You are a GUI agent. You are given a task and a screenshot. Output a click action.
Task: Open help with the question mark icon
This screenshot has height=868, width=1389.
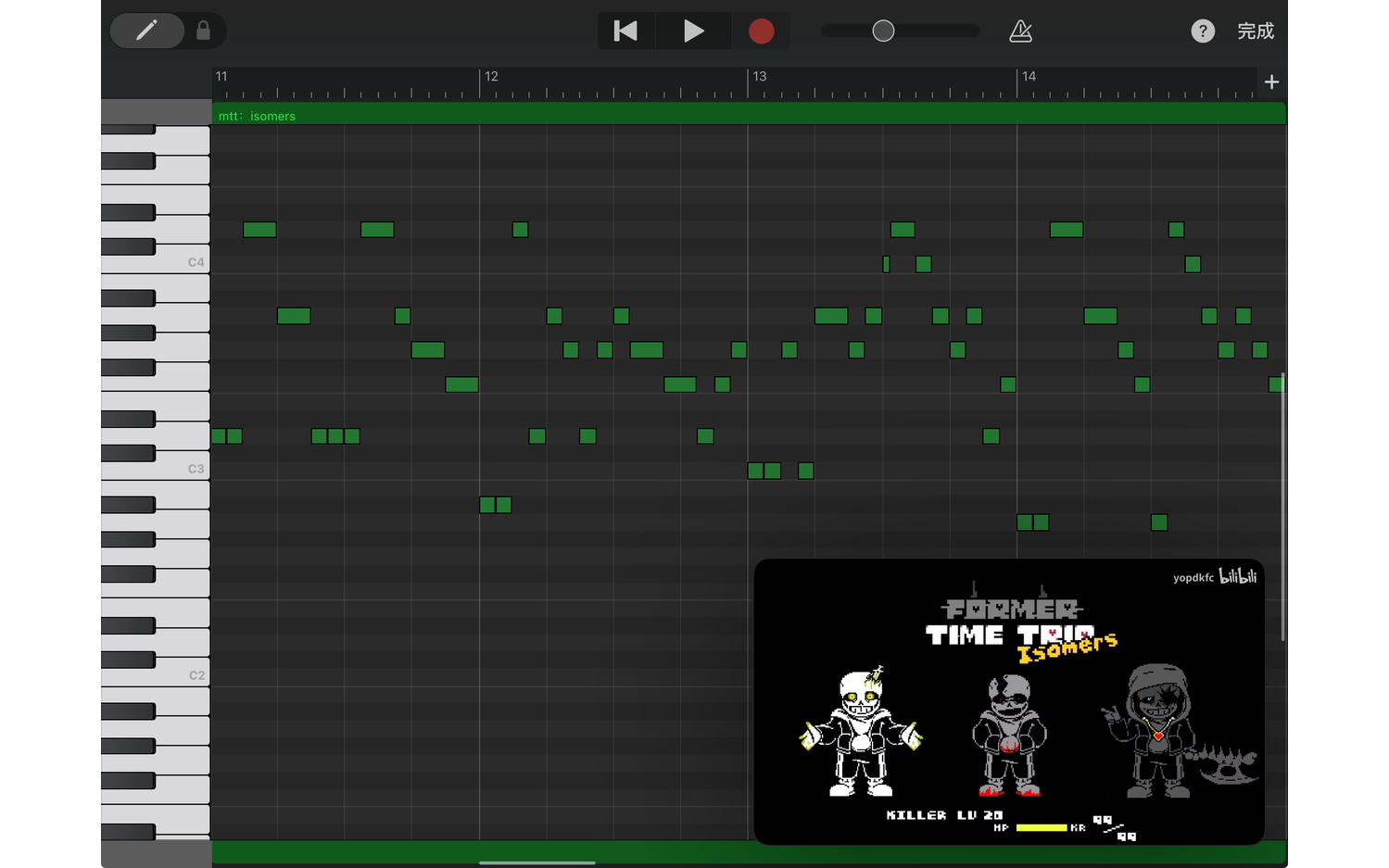pyautogui.click(x=1203, y=31)
